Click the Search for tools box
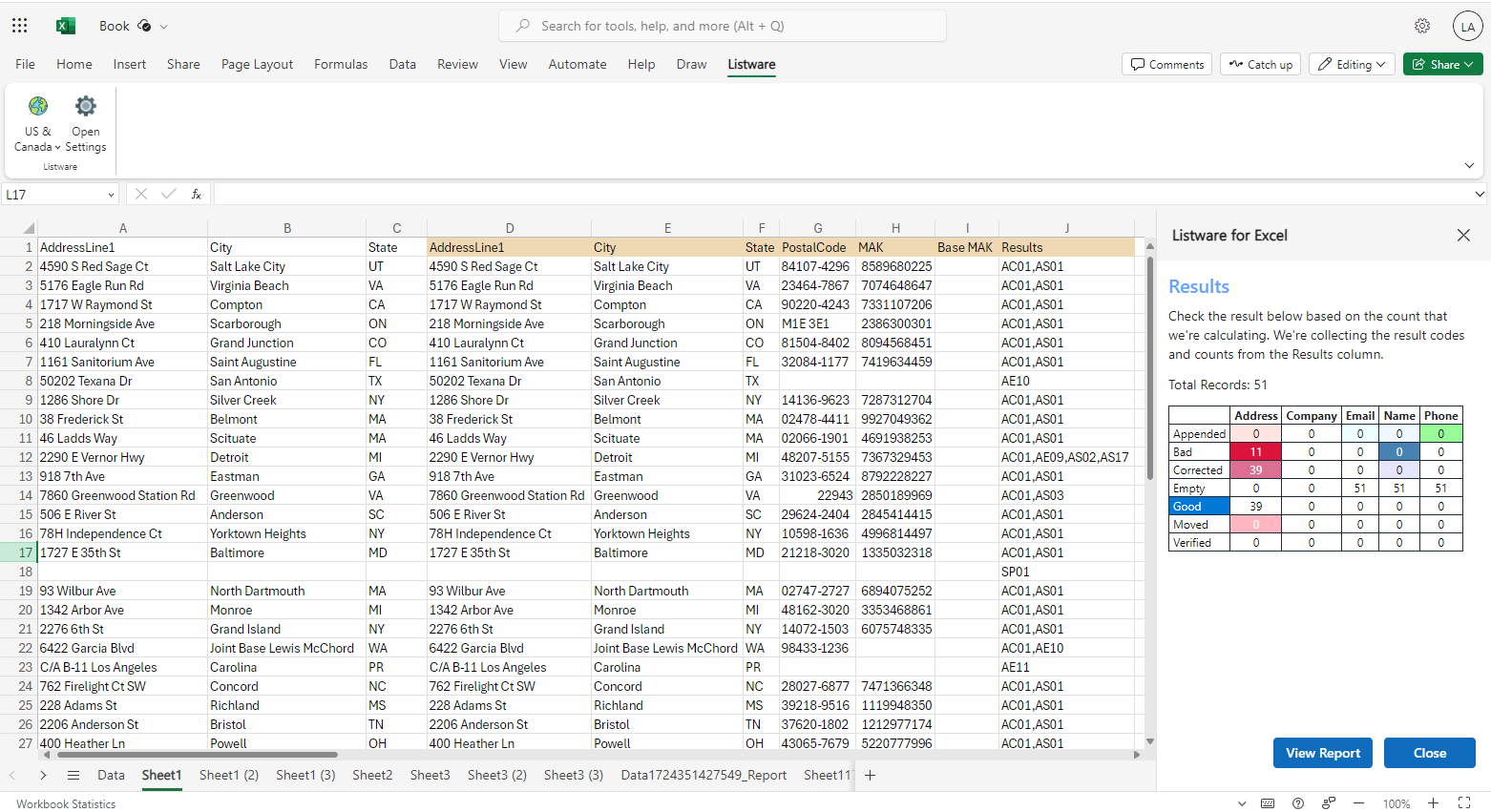1491x812 pixels. [723, 26]
